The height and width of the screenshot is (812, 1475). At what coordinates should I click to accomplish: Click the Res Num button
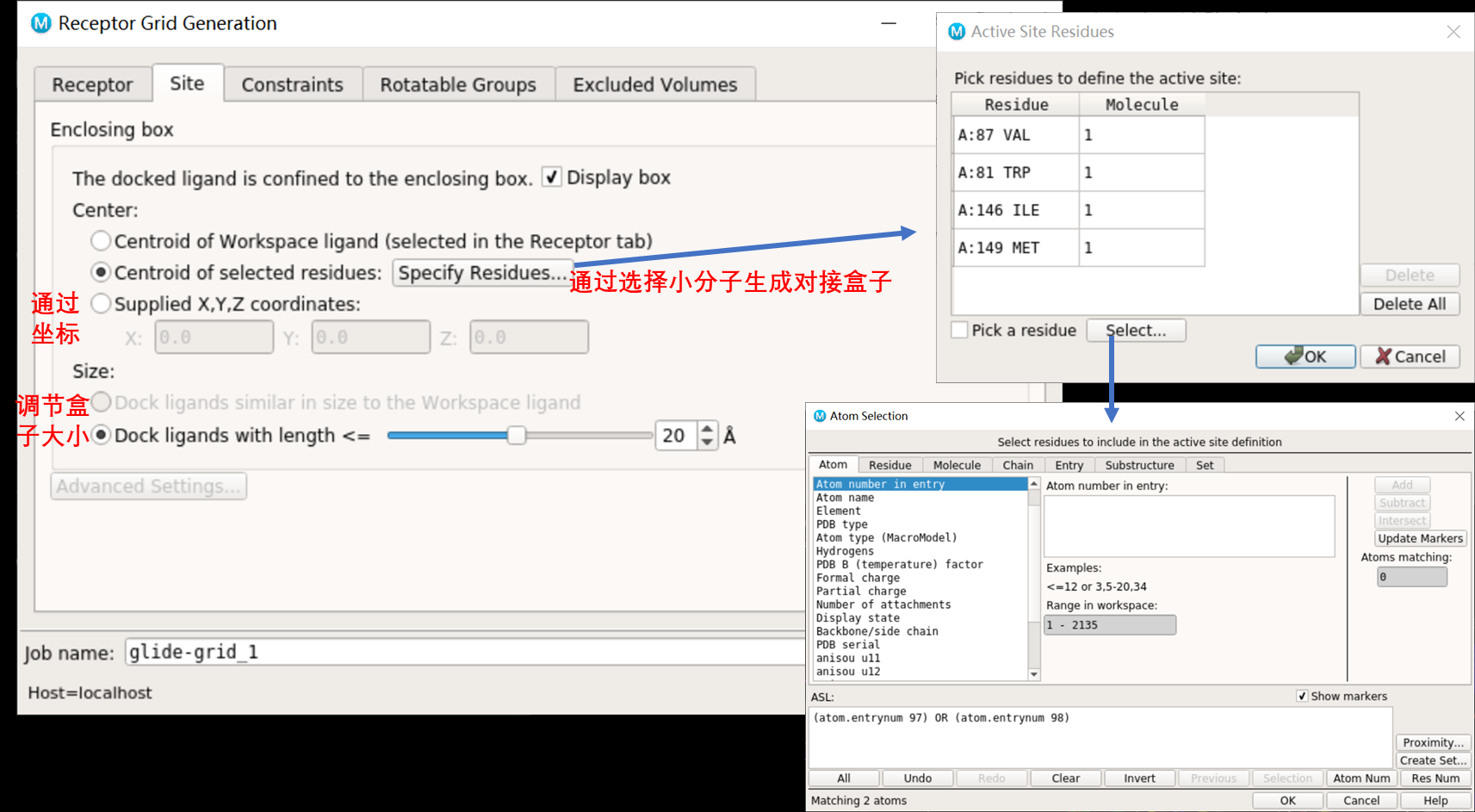[1435, 778]
